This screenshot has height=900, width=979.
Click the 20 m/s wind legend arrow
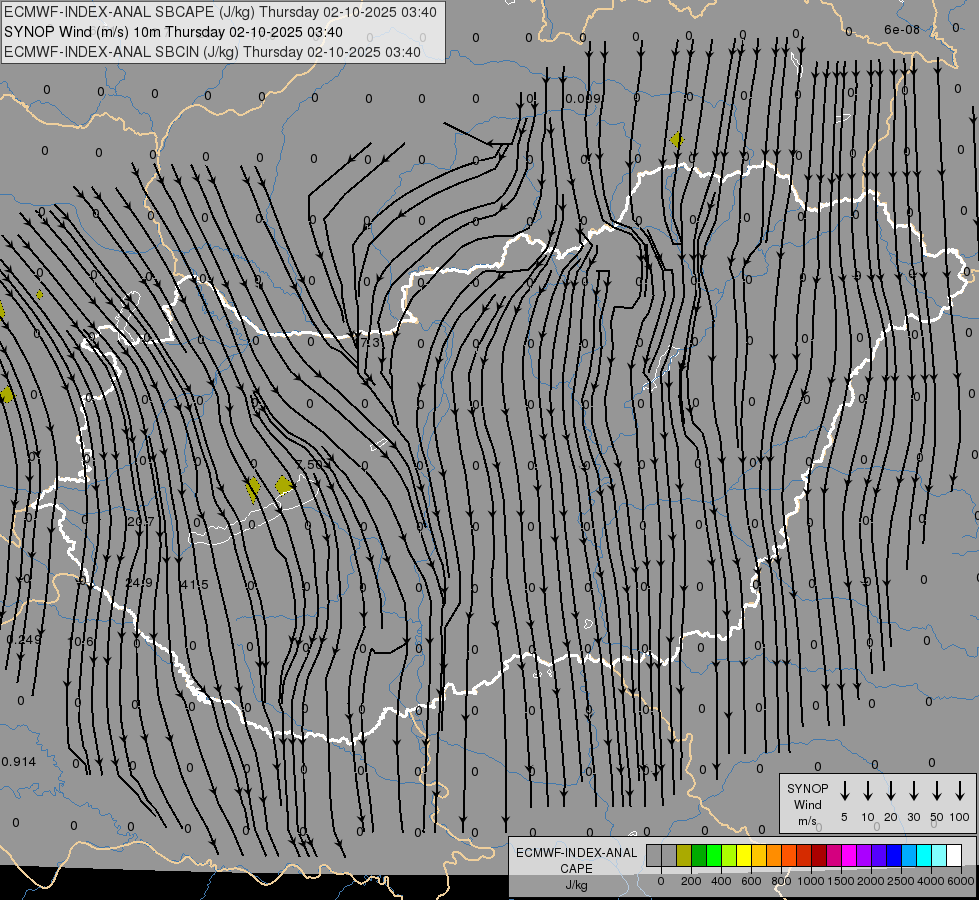pos(891,791)
